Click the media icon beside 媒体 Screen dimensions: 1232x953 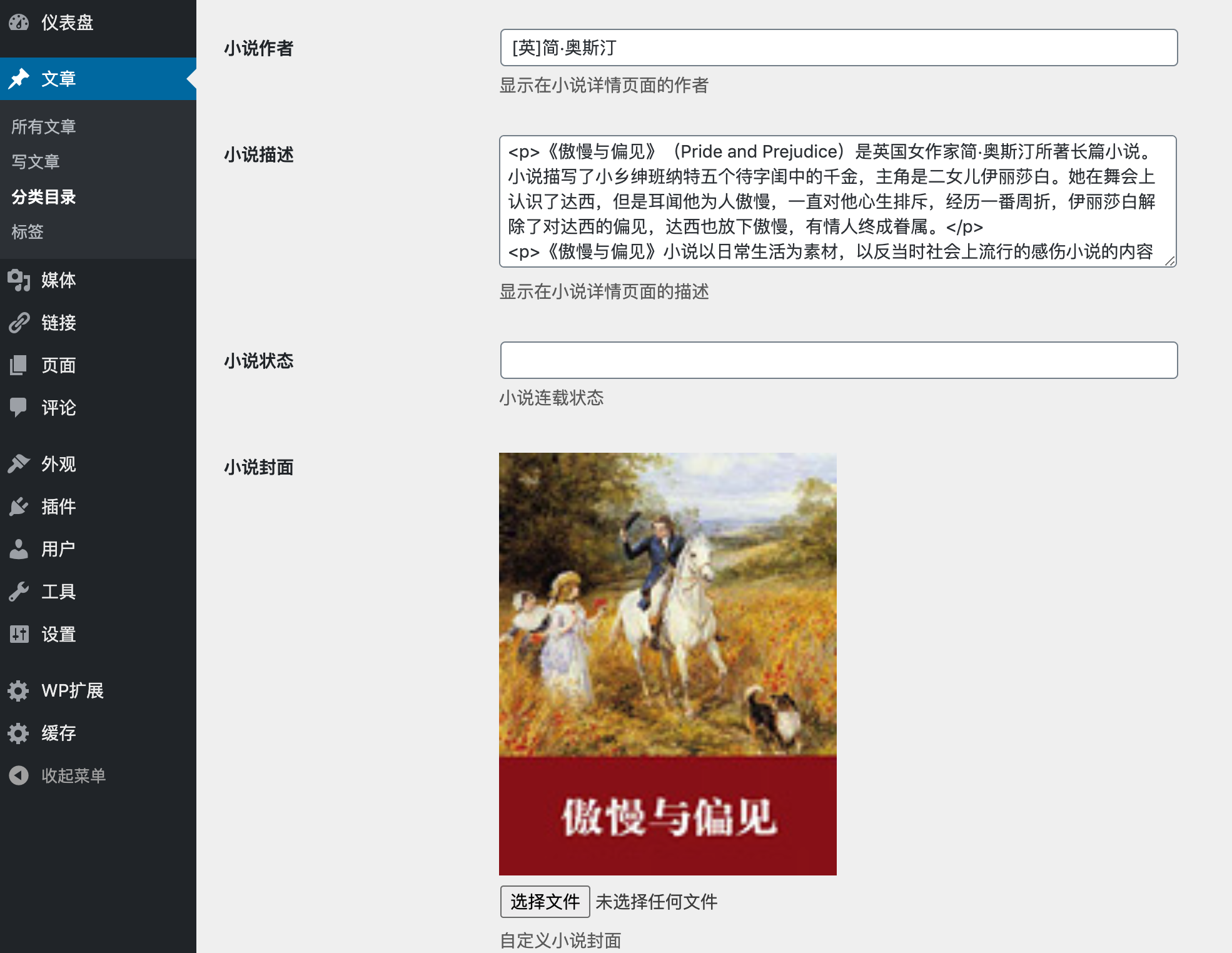(19, 280)
